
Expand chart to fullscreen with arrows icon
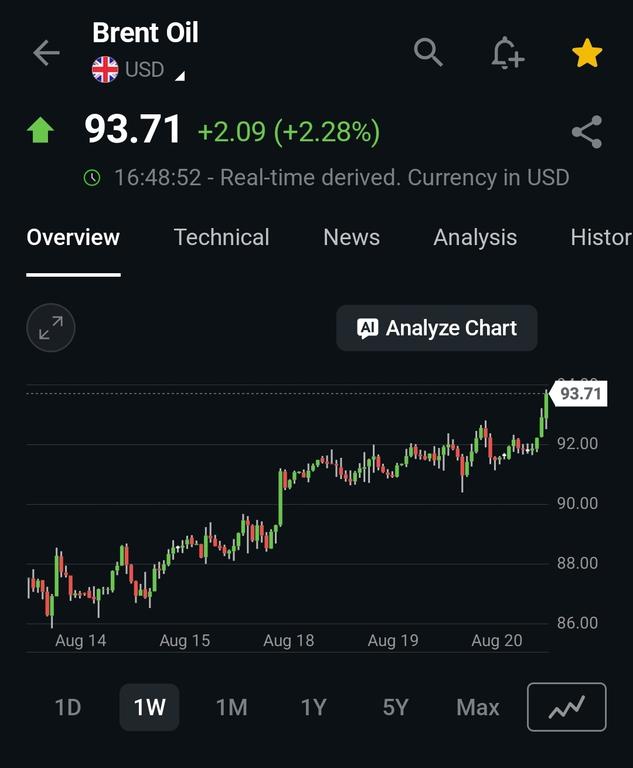click(x=51, y=328)
